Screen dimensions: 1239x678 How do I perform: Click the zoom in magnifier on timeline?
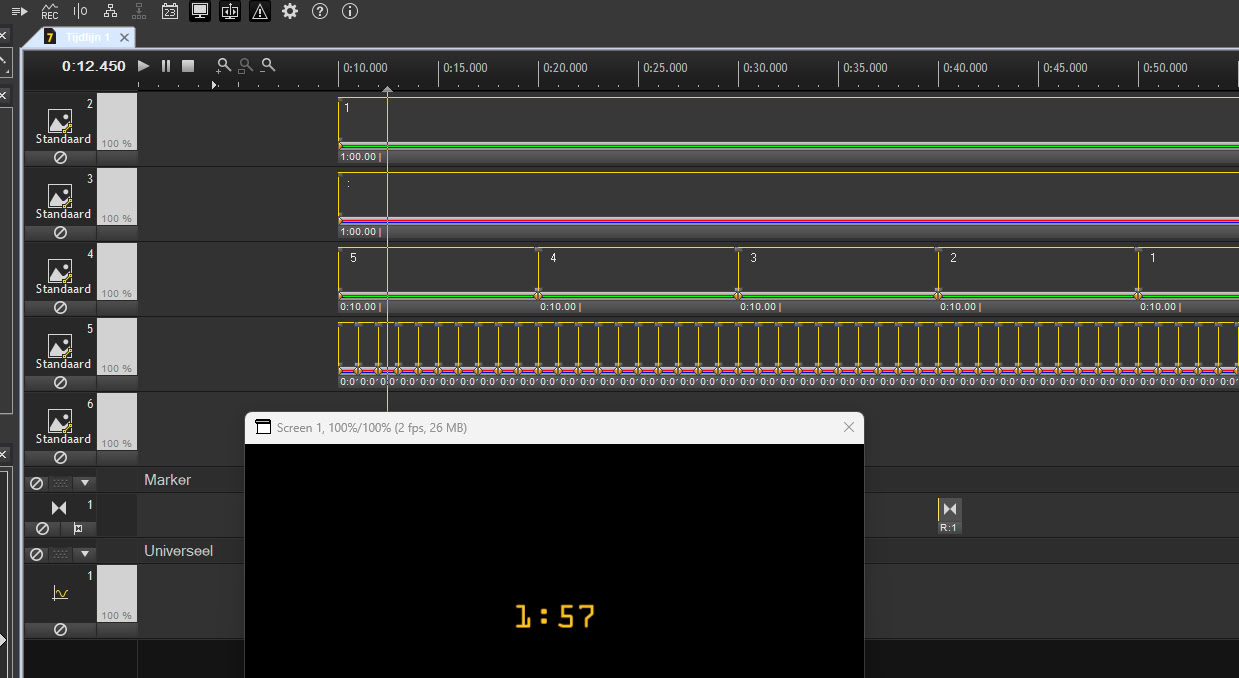[224, 66]
